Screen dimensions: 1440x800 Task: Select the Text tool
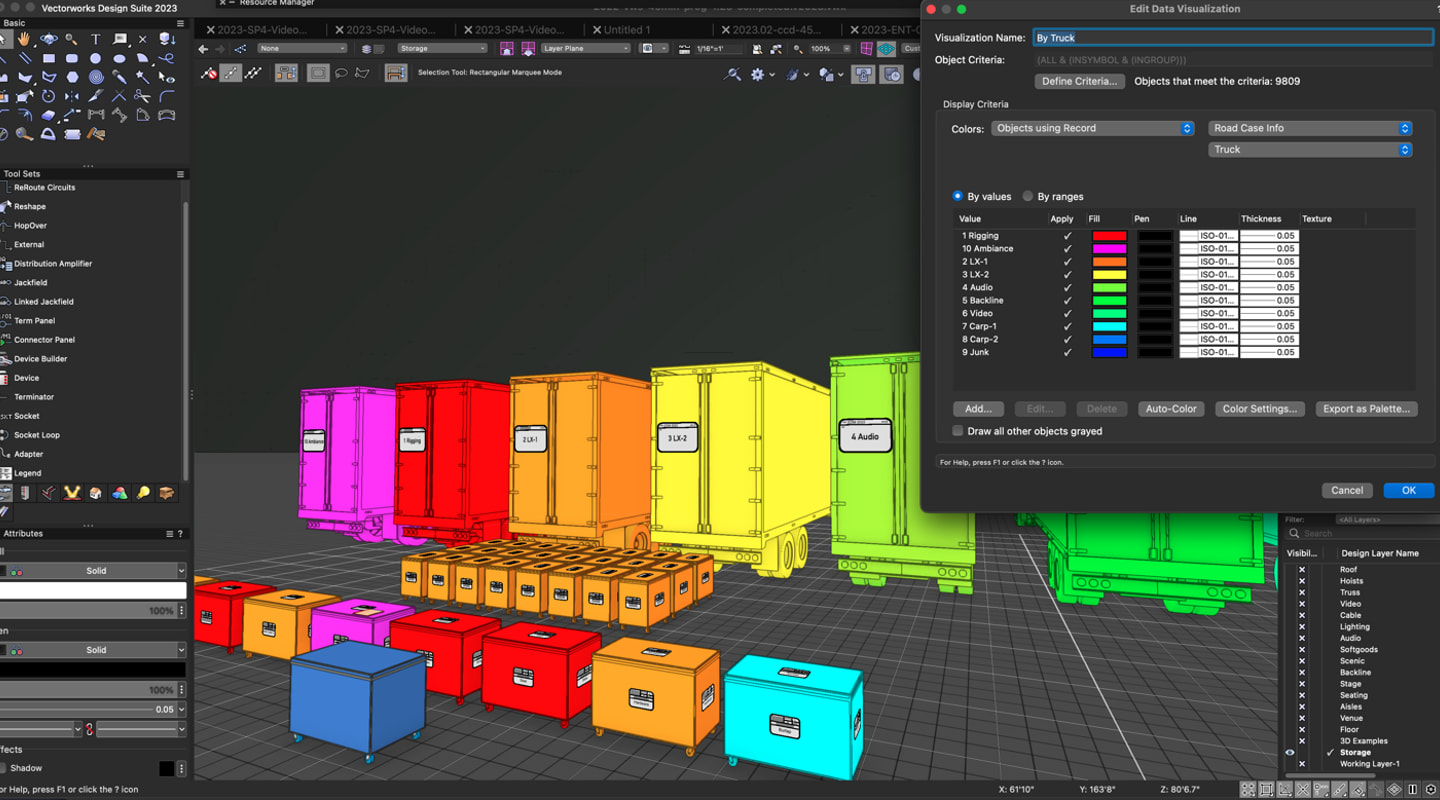click(x=96, y=39)
